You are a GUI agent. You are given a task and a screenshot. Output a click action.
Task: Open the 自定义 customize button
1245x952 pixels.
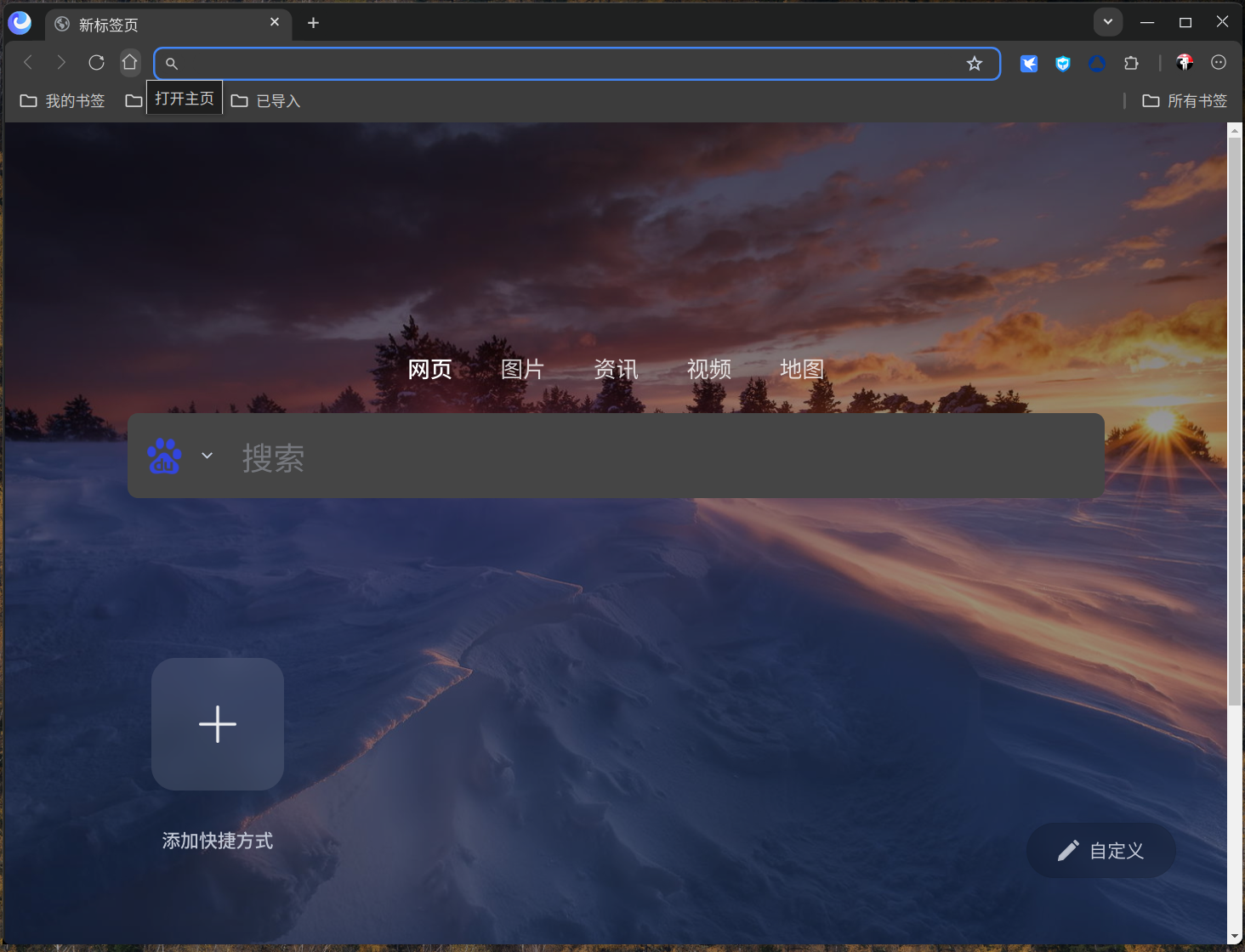pyautogui.click(x=1101, y=850)
